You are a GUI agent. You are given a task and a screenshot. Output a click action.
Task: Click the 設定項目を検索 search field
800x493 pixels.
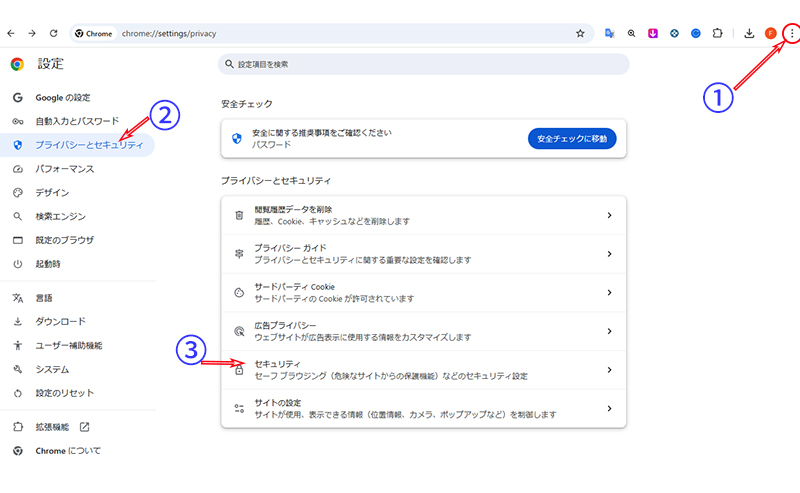424,64
